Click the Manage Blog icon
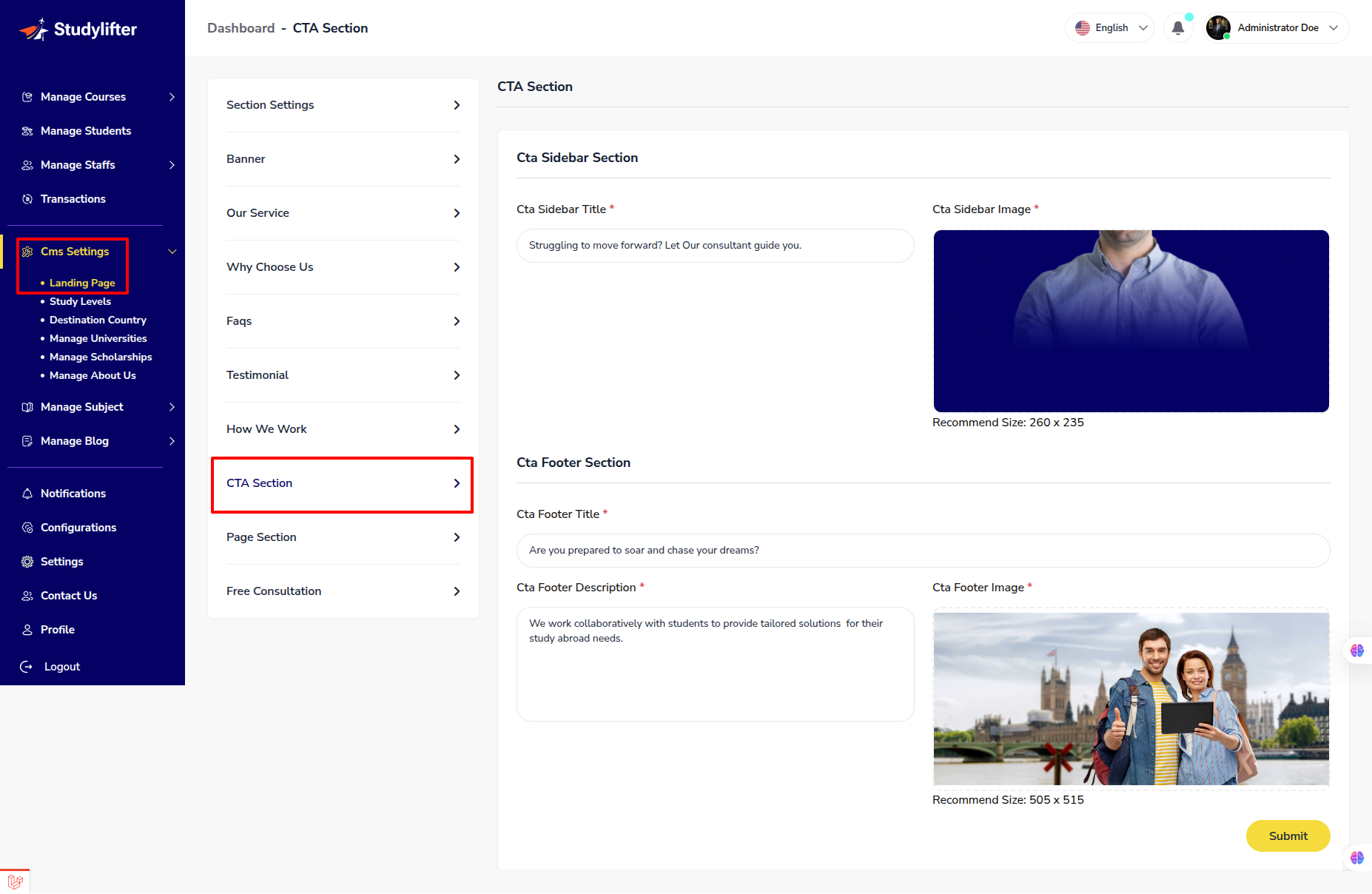Image resolution: width=1372 pixels, height=894 pixels. pyautogui.click(x=27, y=441)
